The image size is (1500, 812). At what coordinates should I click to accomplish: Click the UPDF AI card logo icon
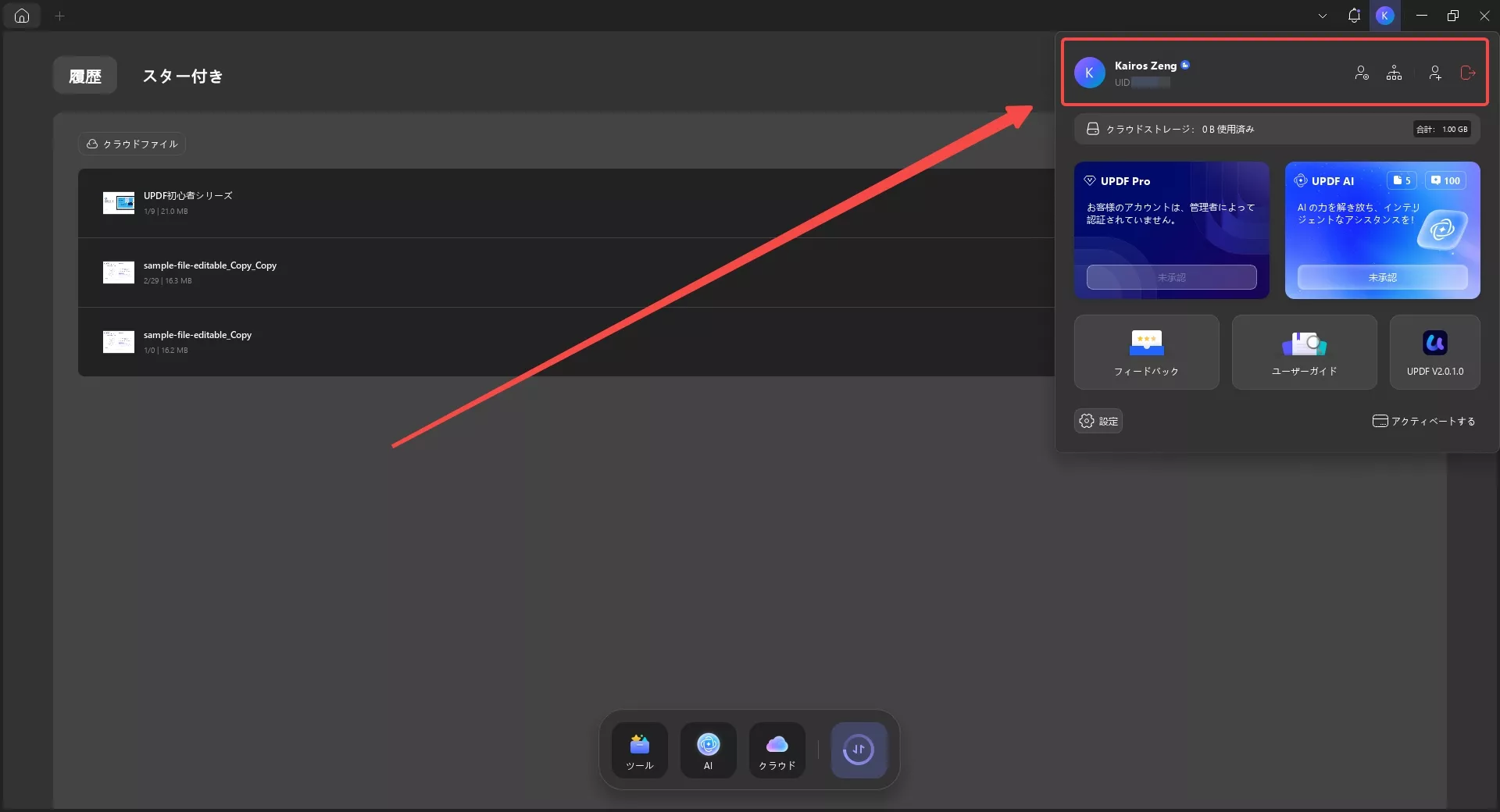(x=1302, y=180)
